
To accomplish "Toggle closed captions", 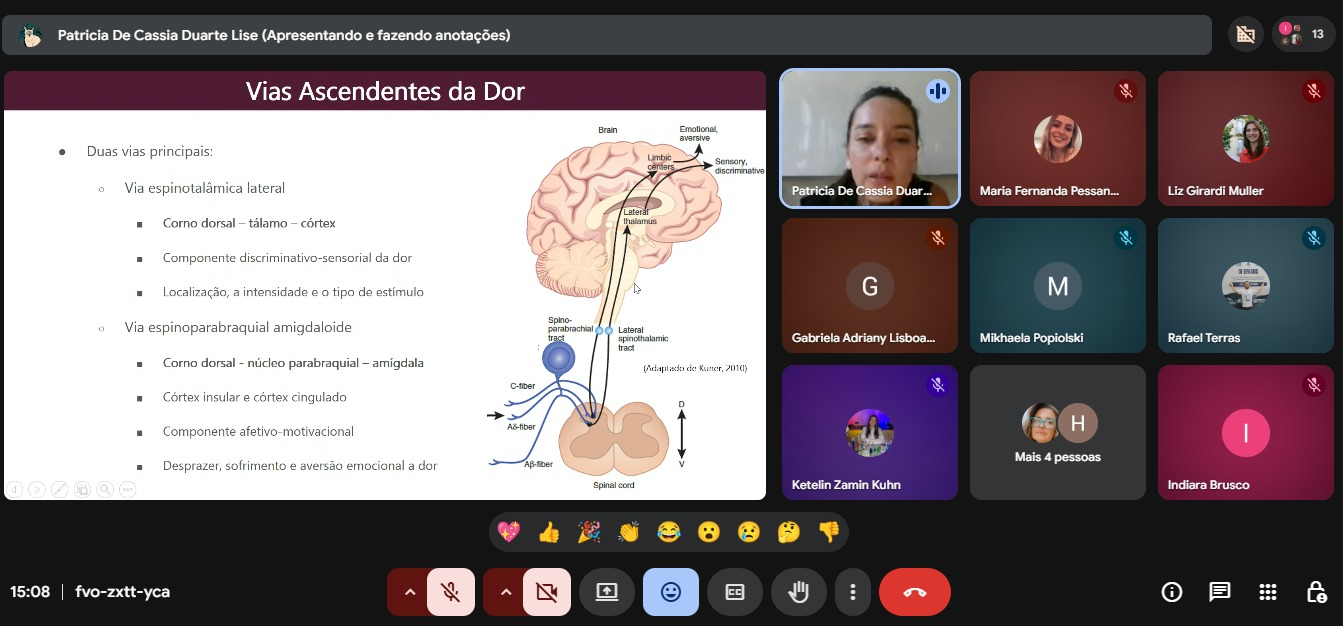I will click(x=734, y=592).
